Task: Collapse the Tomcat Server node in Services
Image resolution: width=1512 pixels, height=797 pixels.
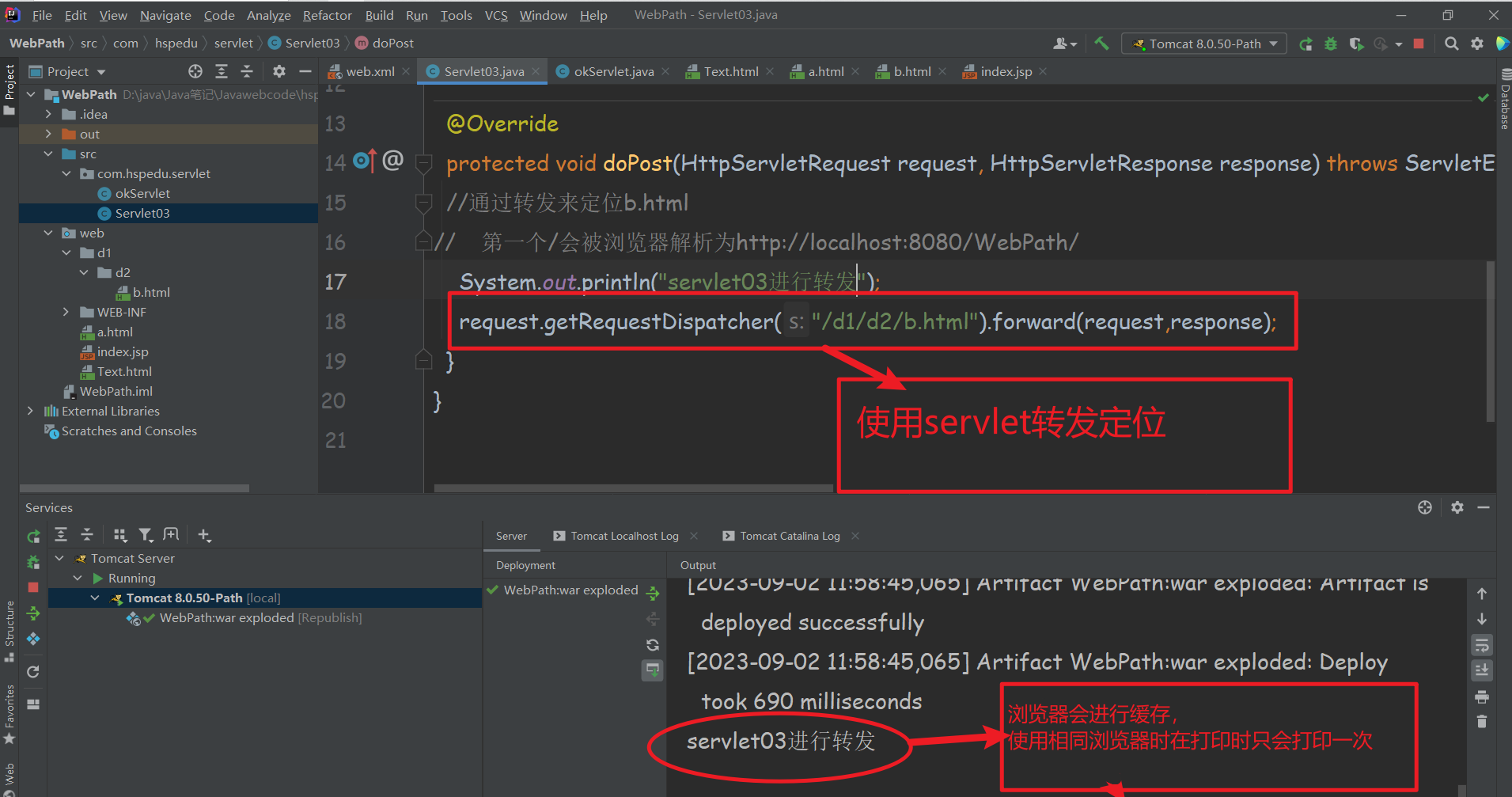Action: pyautogui.click(x=59, y=558)
